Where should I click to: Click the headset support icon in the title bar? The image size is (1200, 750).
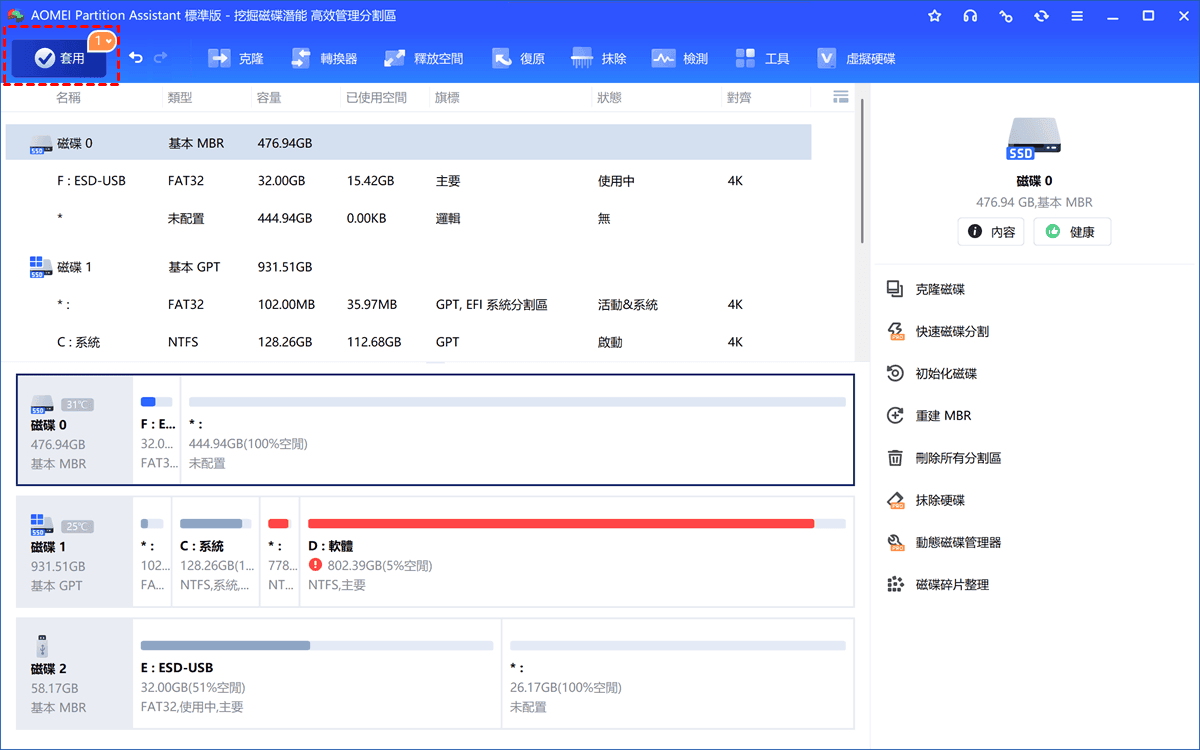pos(970,16)
